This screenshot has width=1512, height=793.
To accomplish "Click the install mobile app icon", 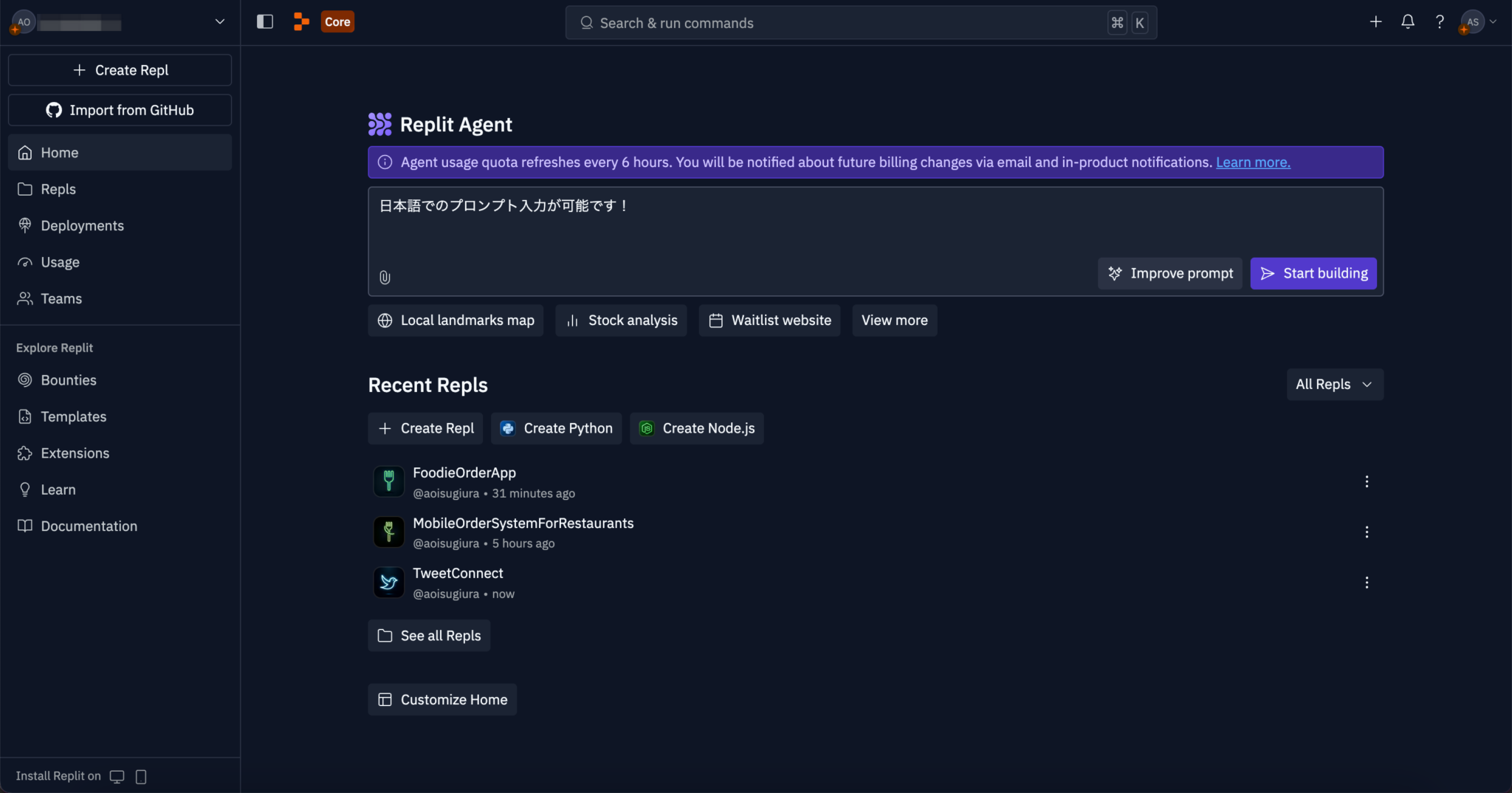I will (x=141, y=776).
